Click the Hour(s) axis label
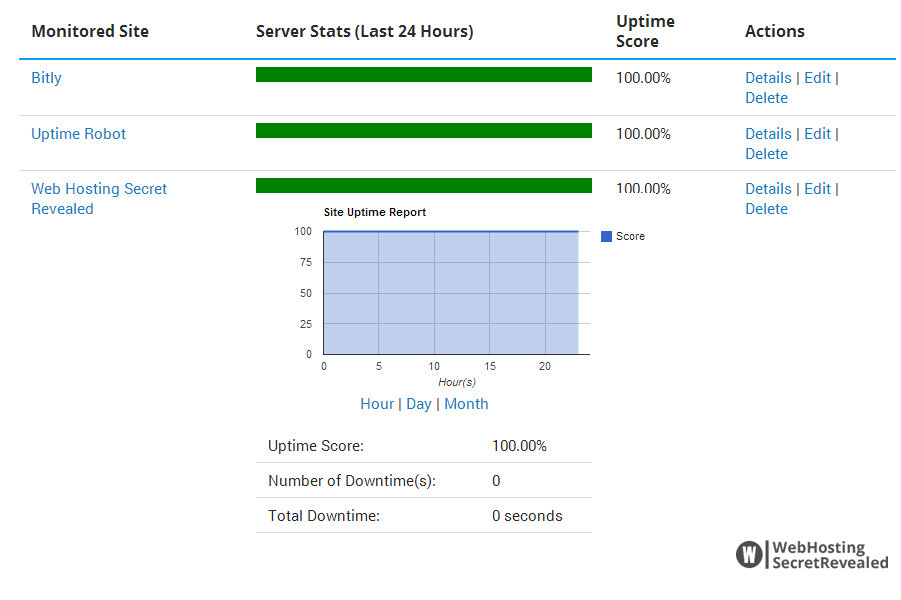Viewport: 901px width, 600px height. [457, 382]
